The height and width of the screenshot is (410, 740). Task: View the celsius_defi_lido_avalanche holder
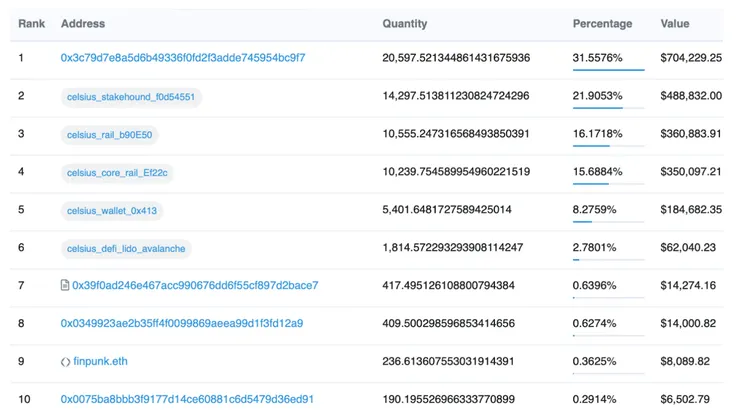click(126, 248)
